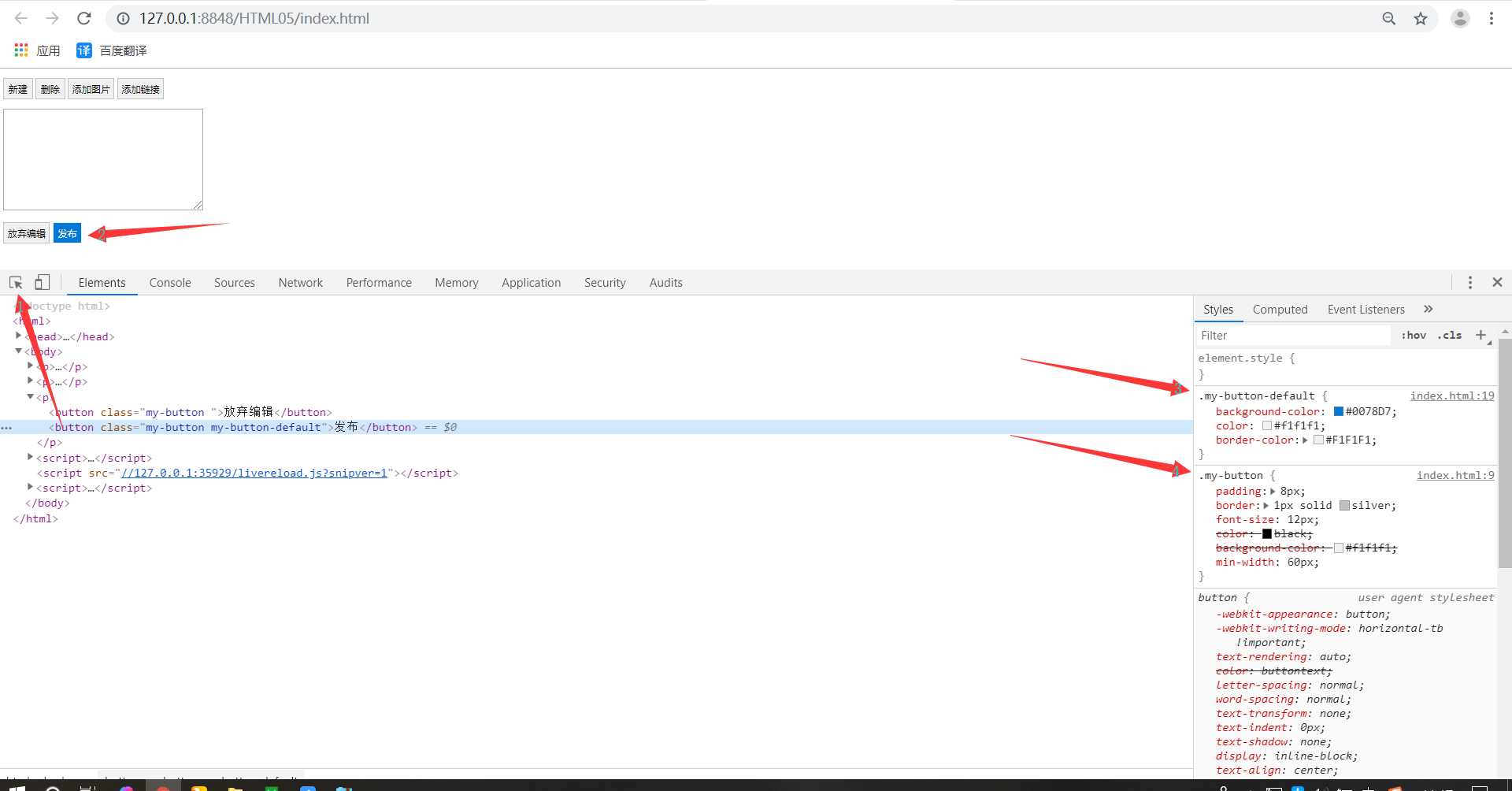Click the blue 发布 button
This screenshot has width=1512, height=791.
tap(68, 233)
